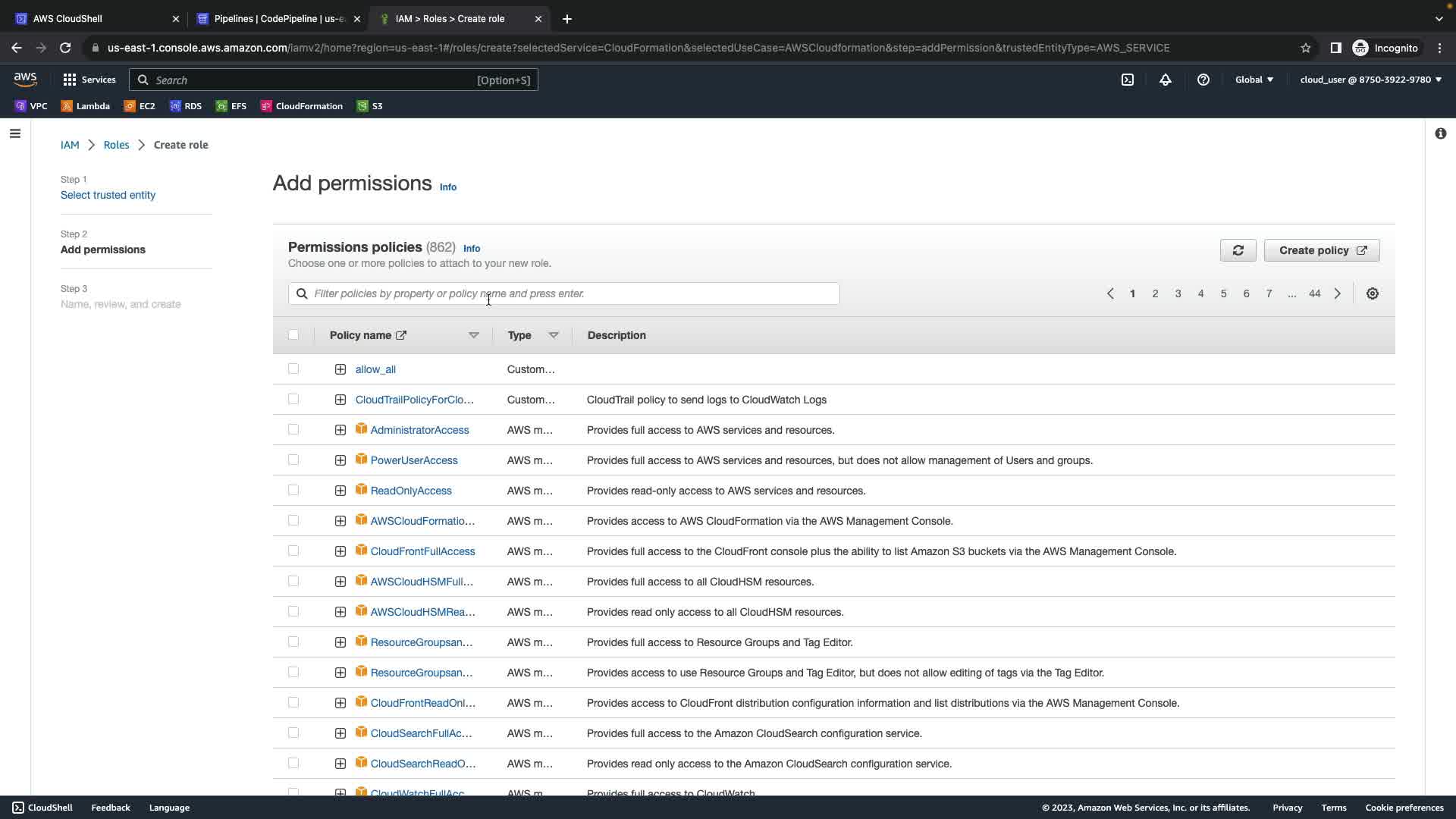Screen dimensions: 1456x819
Task: Click the CloudFormation bookmark shortcut
Action: coord(301,106)
